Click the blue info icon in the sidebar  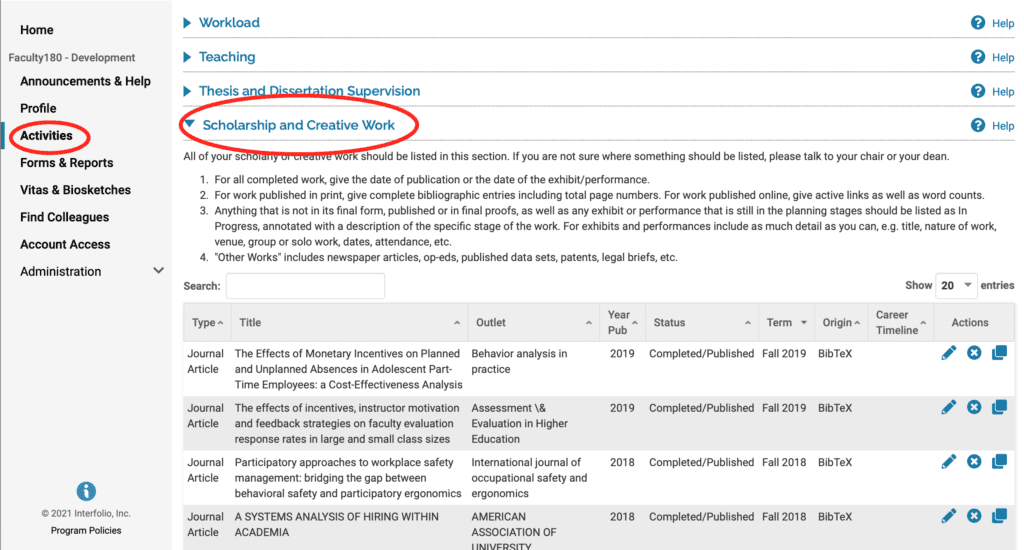(86, 491)
